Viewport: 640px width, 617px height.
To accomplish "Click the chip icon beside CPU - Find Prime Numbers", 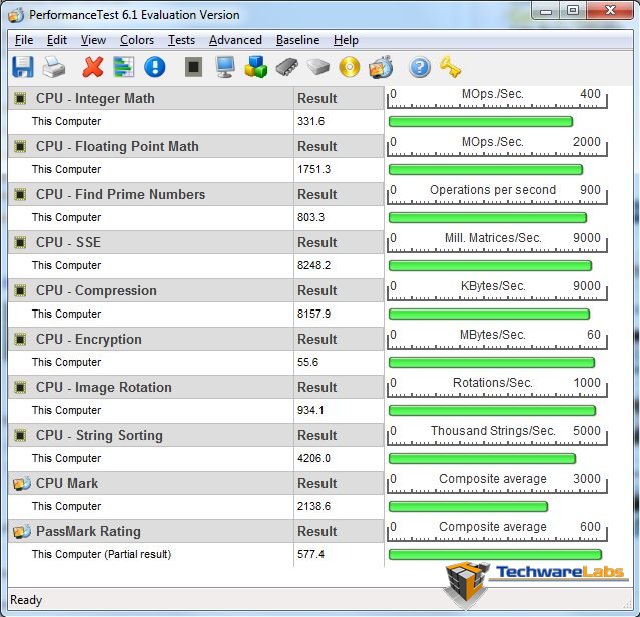I will coord(20,194).
